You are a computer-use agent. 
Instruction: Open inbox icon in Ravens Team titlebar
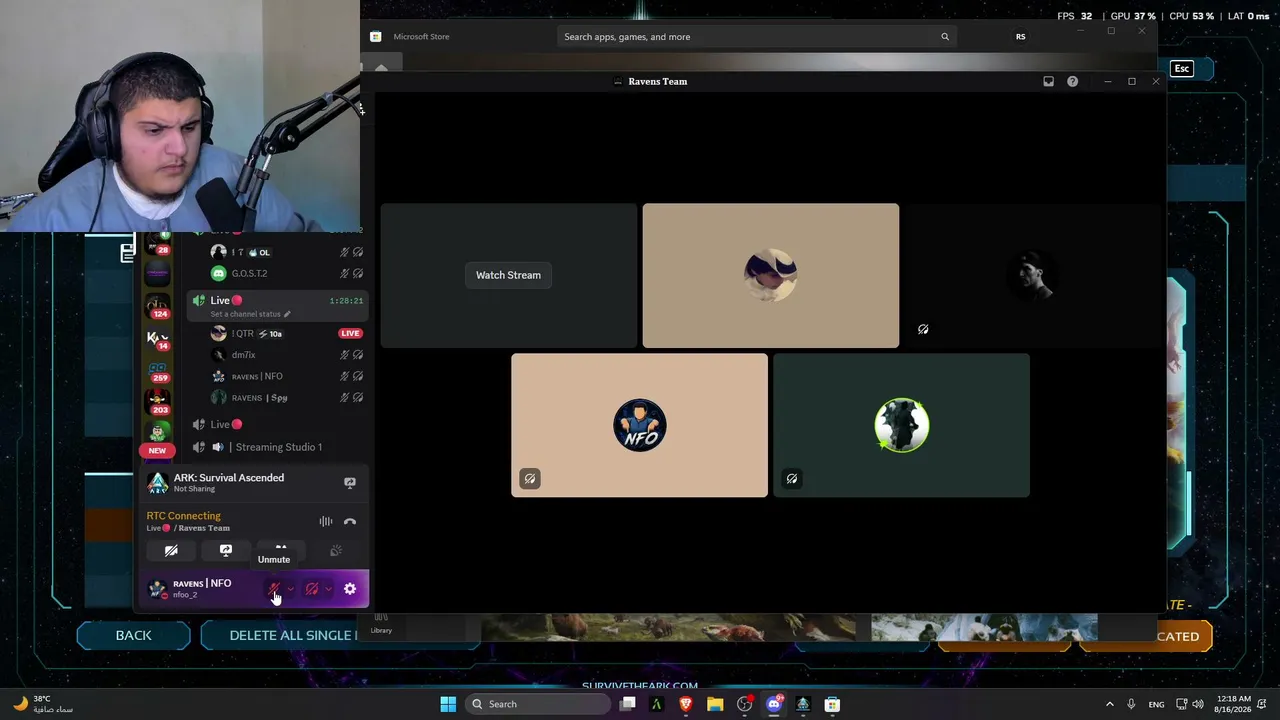click(1048, 82)
